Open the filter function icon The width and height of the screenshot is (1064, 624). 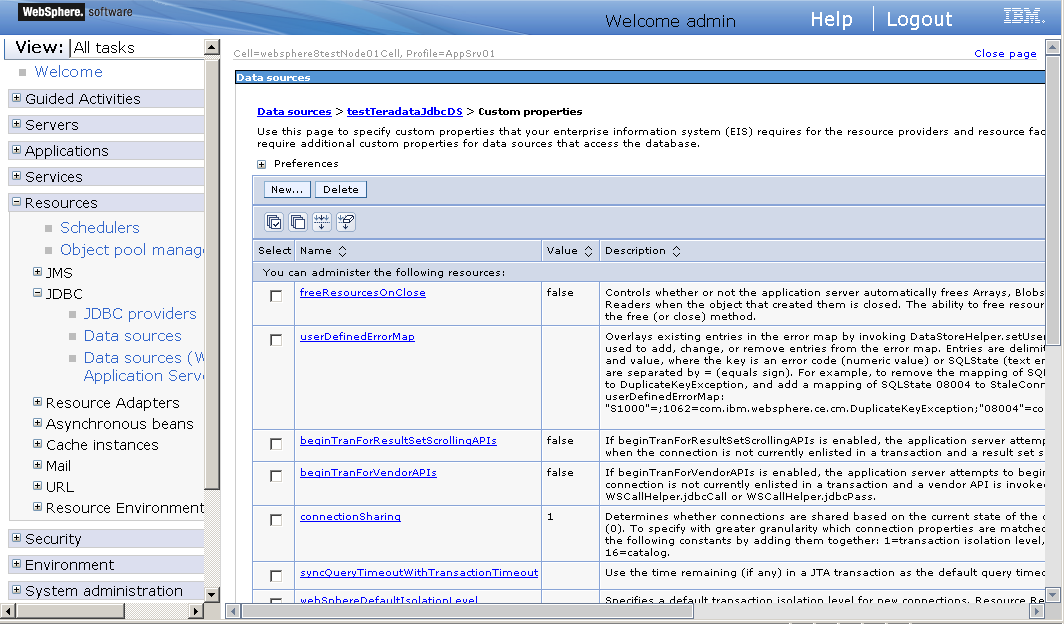pos(321,222)
